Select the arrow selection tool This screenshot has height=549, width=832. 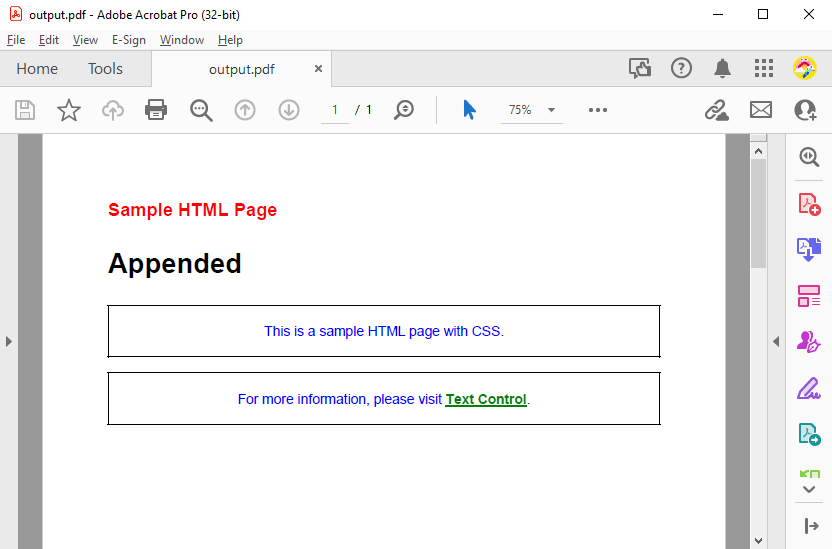click(469, 110)
